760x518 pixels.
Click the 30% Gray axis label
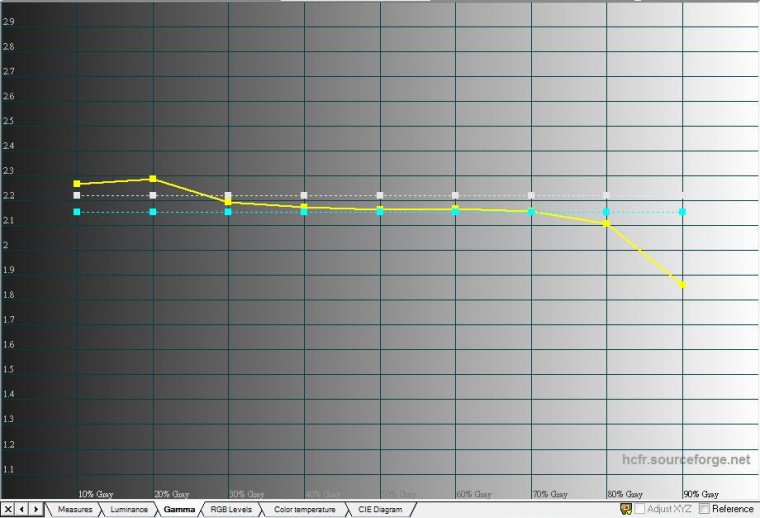click(247, 494)
